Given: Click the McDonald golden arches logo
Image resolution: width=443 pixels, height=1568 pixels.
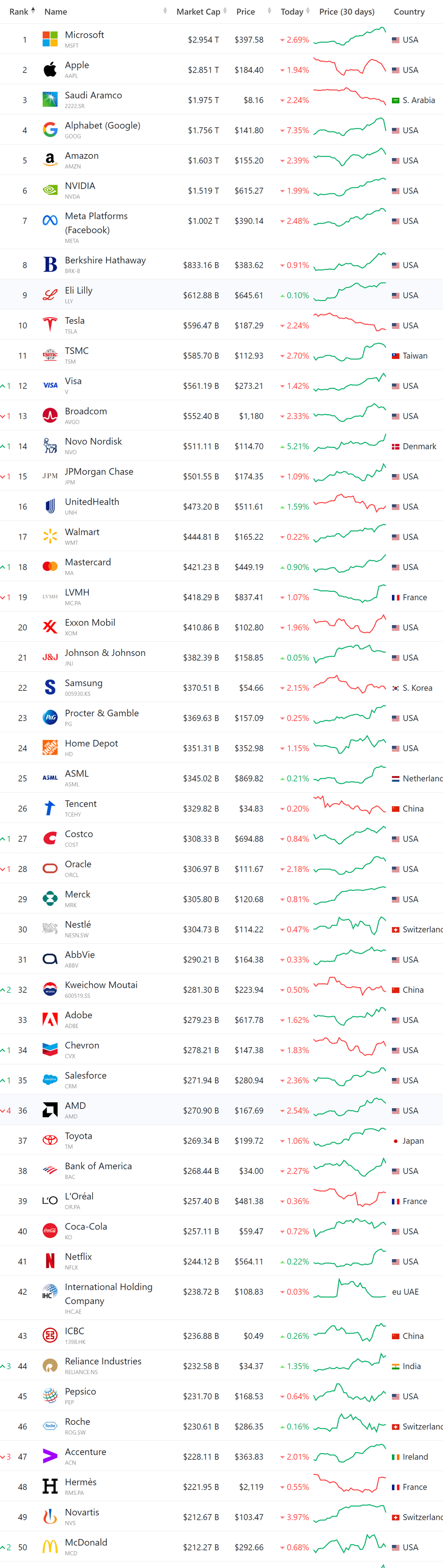Looking at the screenshot, I should tap(50, 1547).
